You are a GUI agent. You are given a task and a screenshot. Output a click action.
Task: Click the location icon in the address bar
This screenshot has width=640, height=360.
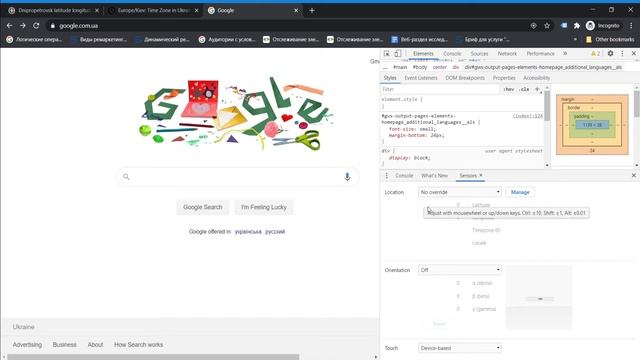tap(533, 25)
